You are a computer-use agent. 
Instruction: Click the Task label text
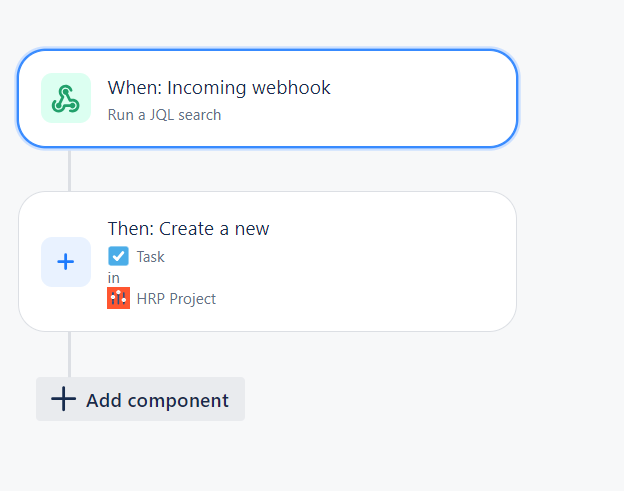pos(150,257)
